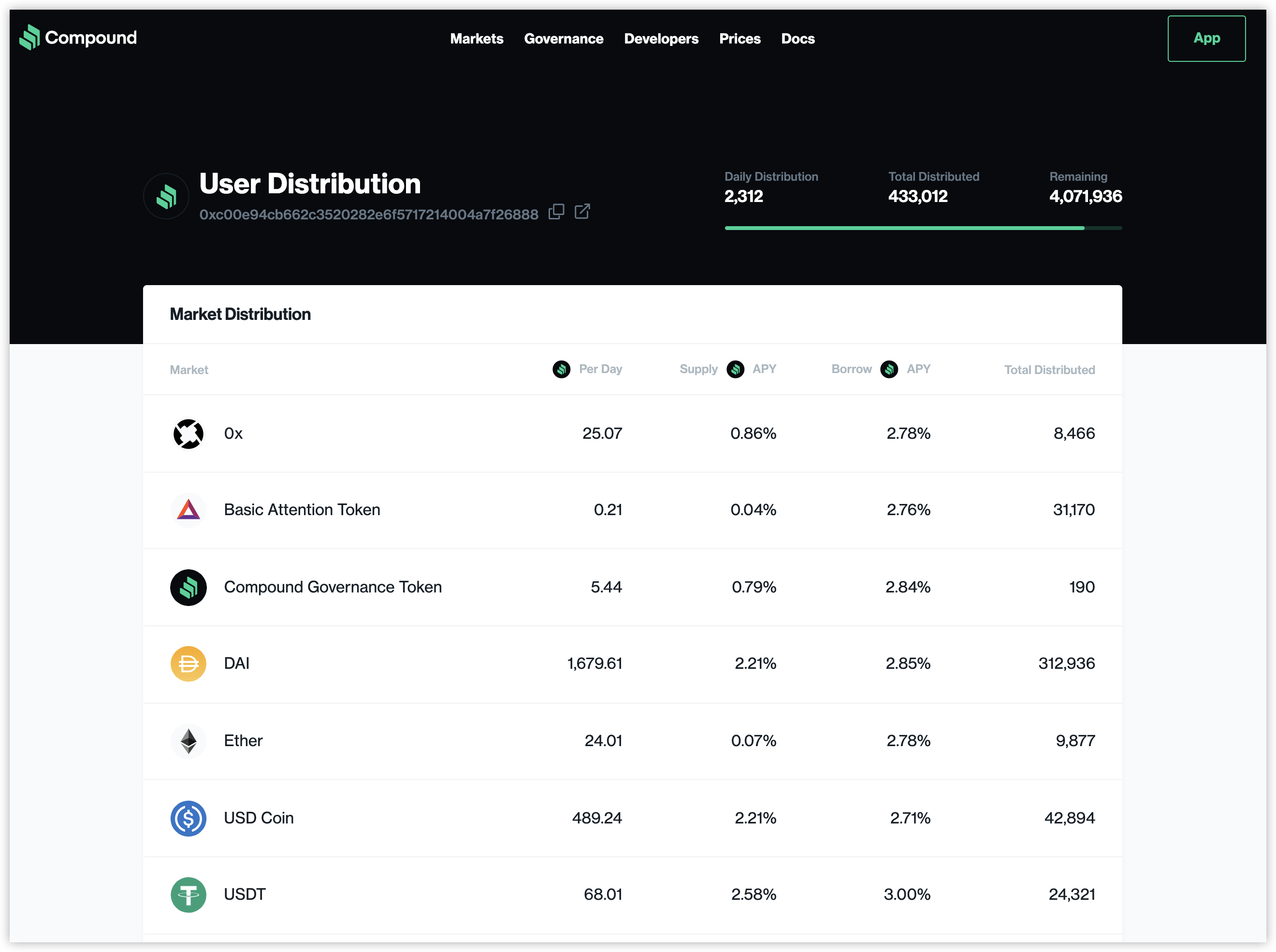Launch the App button
This screenshot has height=952, width=1276.
pyautogui.click(x=1206, y=39)
